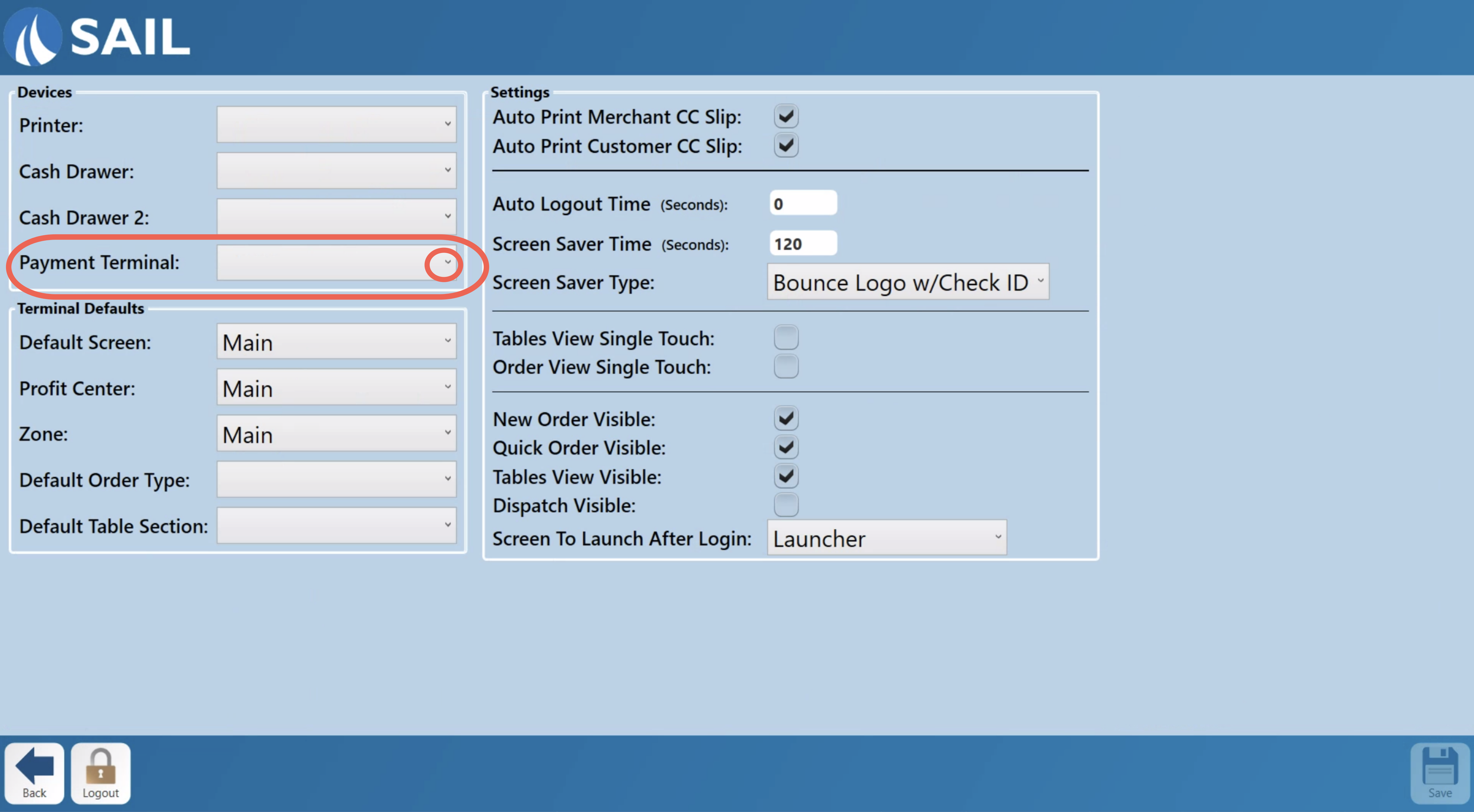Click the Auto Logout Time field
The image size is (1474, 812).
[x=803, y=203]
